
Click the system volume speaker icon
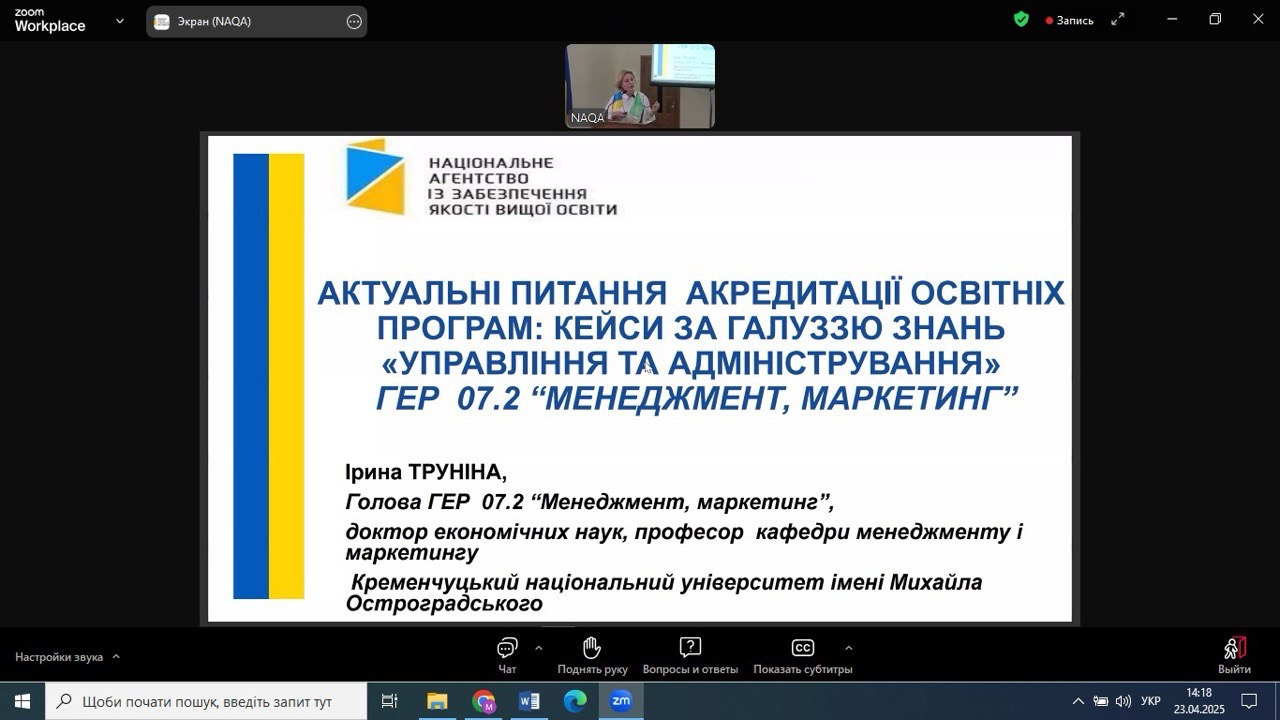click(x=1123, y=702)
